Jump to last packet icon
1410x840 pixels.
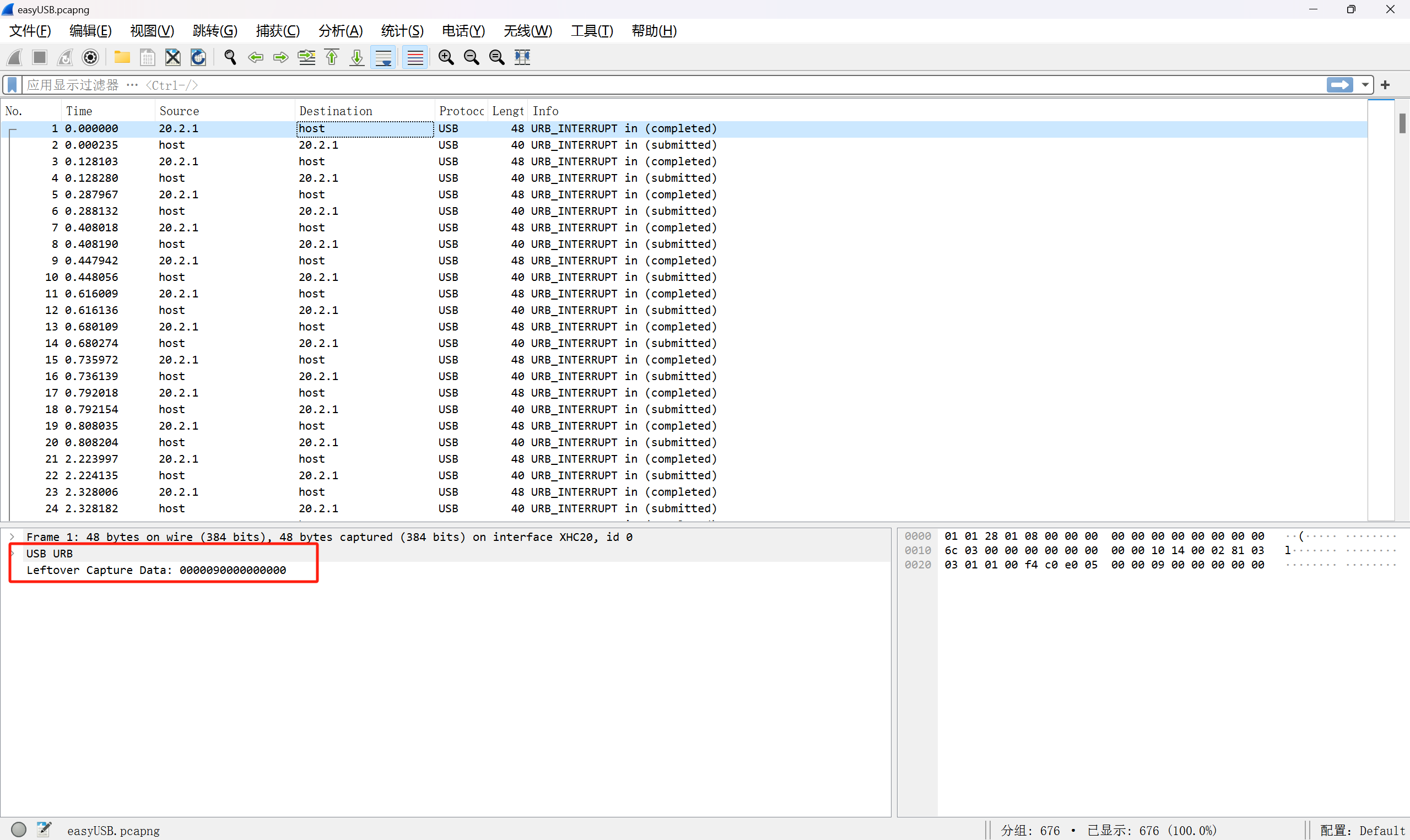357,57
